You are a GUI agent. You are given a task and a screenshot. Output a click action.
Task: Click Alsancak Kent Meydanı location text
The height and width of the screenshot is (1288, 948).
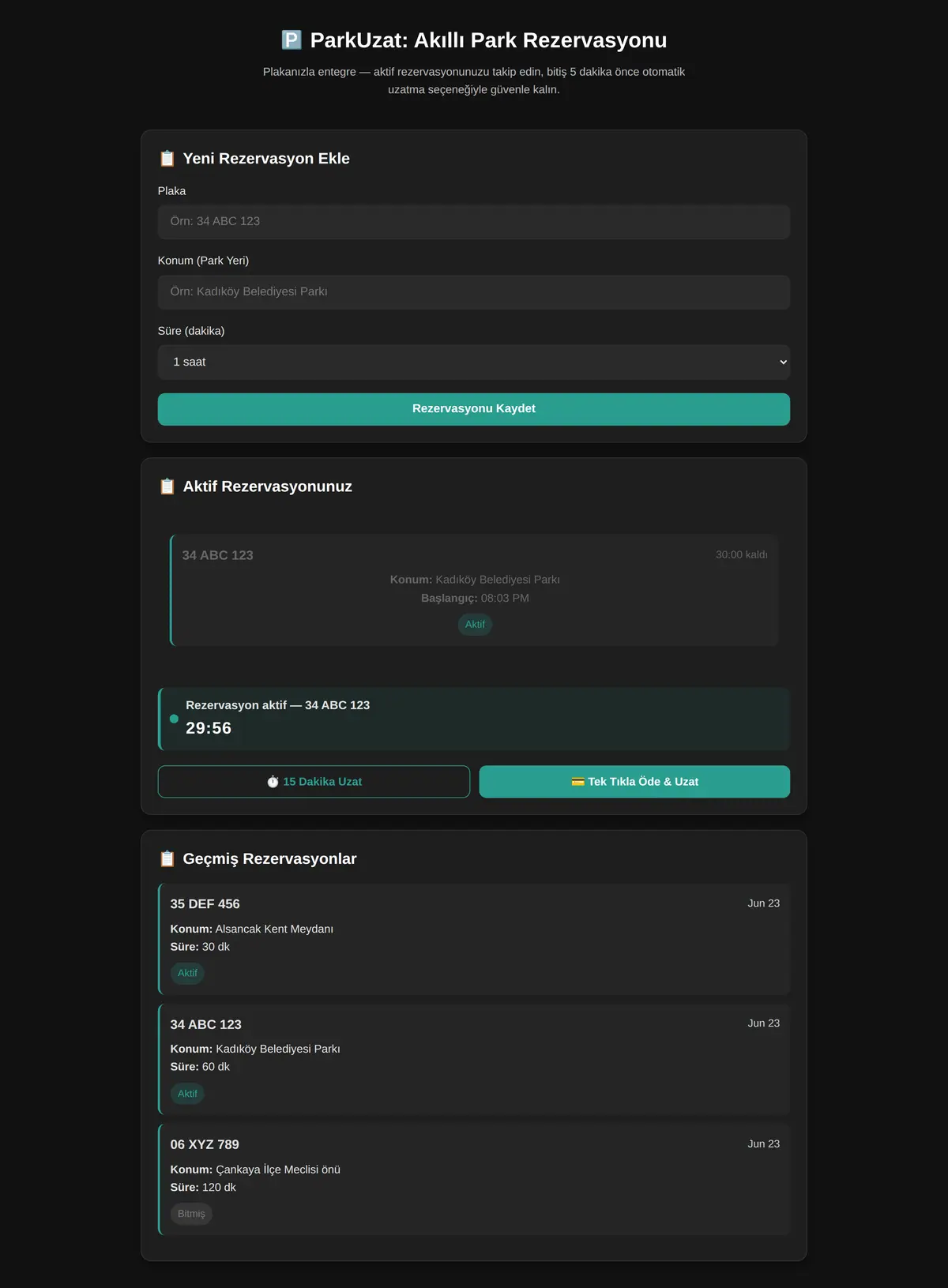pyautogui.click(x=274, y=929)
